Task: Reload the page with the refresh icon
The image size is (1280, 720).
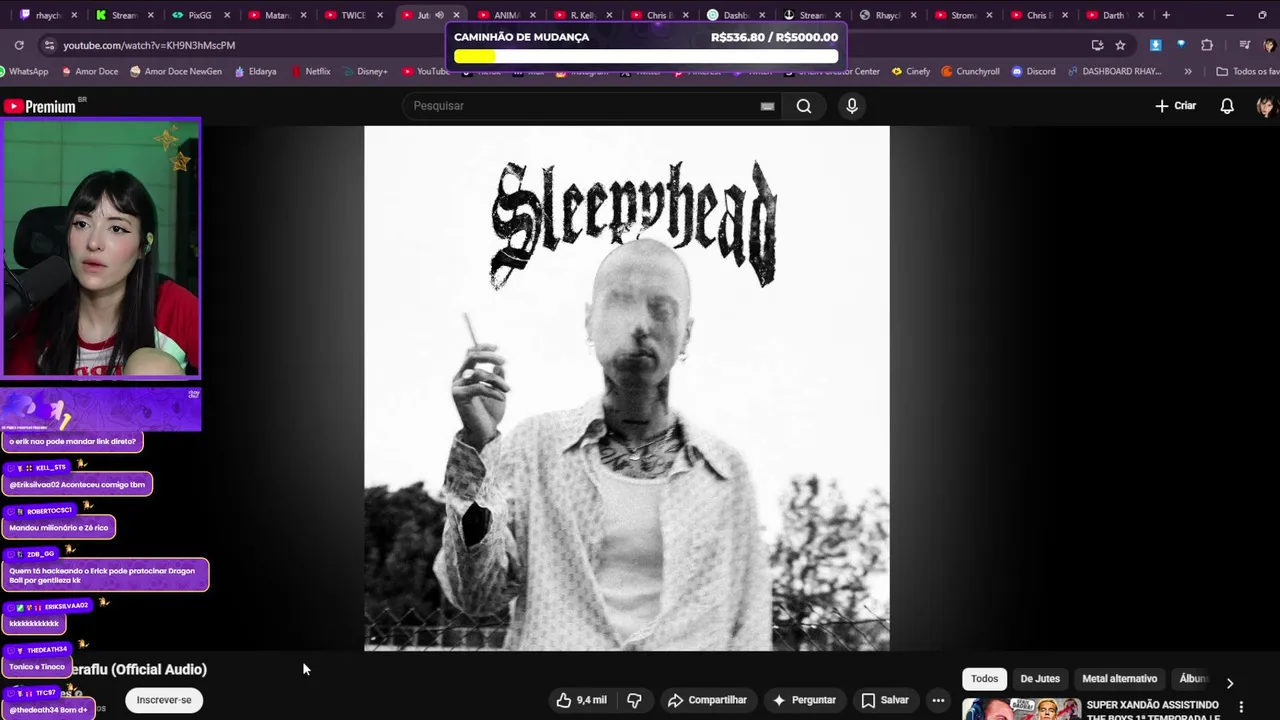Action: coord(19,45)
